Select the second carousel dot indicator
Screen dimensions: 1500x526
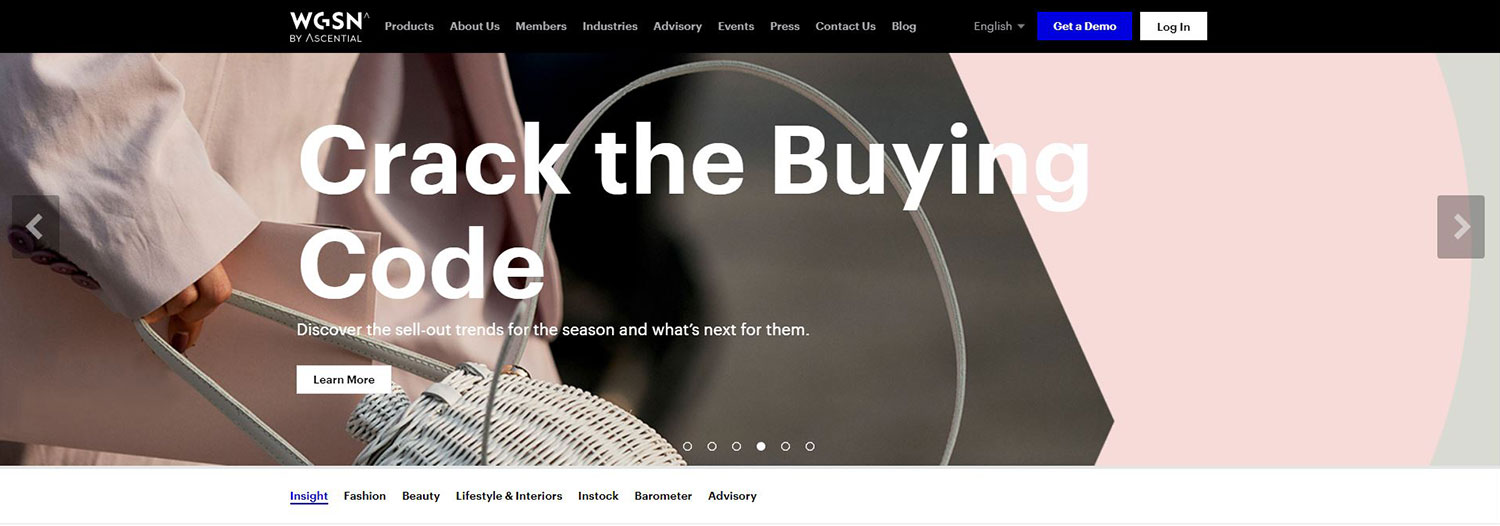tap(712, 446)
